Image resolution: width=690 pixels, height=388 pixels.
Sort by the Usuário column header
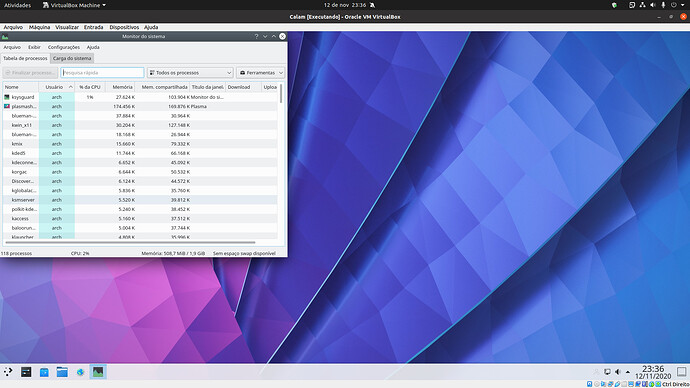57,87
